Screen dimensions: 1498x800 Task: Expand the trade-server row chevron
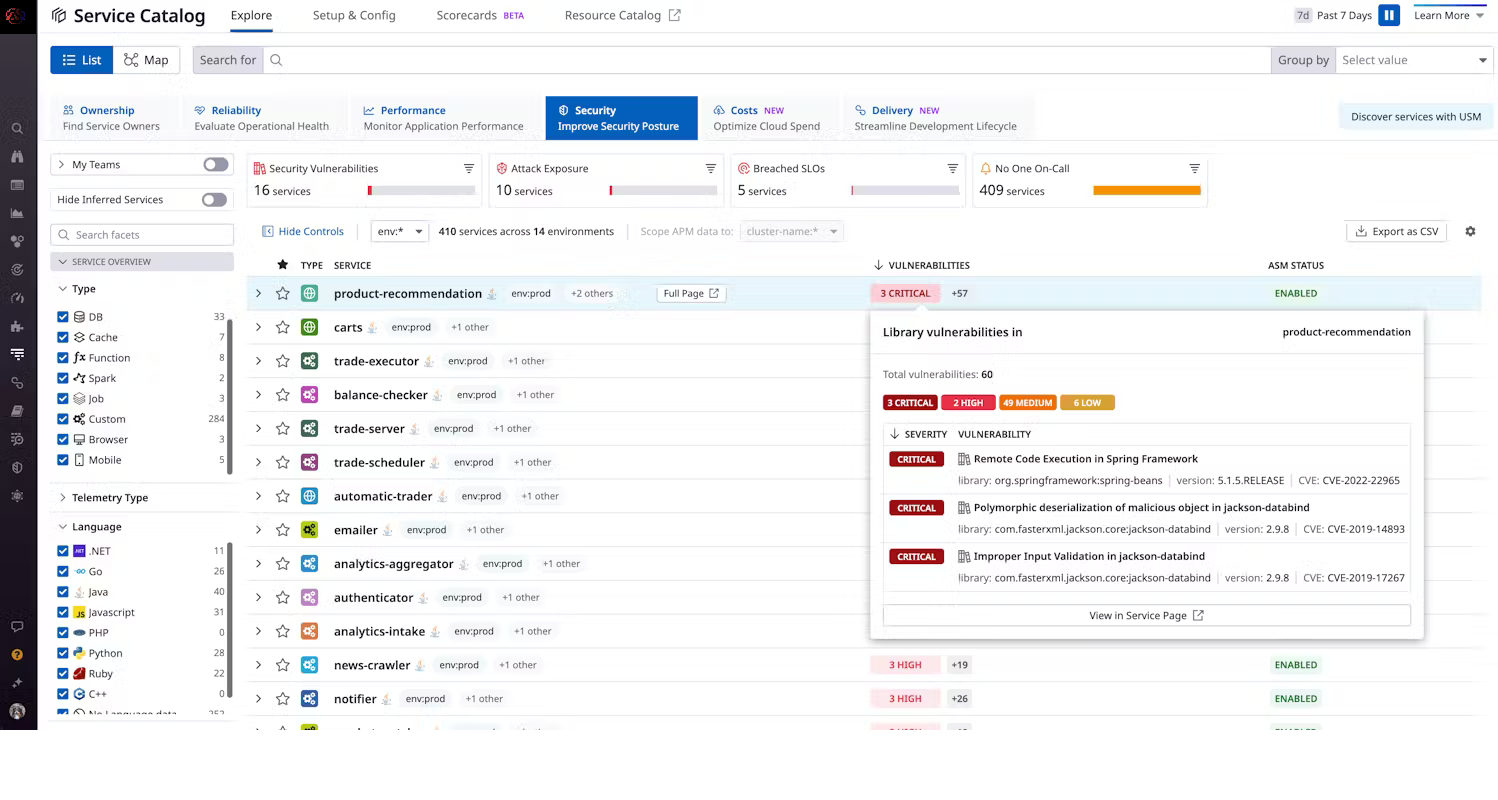(x=258, y=428)
